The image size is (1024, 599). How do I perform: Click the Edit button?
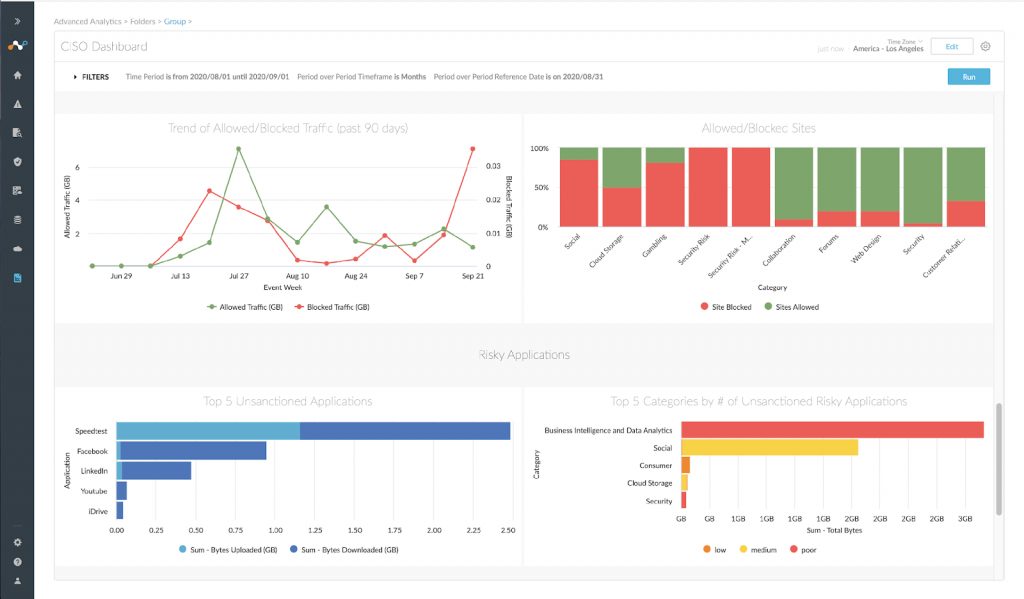click(952, 46)
